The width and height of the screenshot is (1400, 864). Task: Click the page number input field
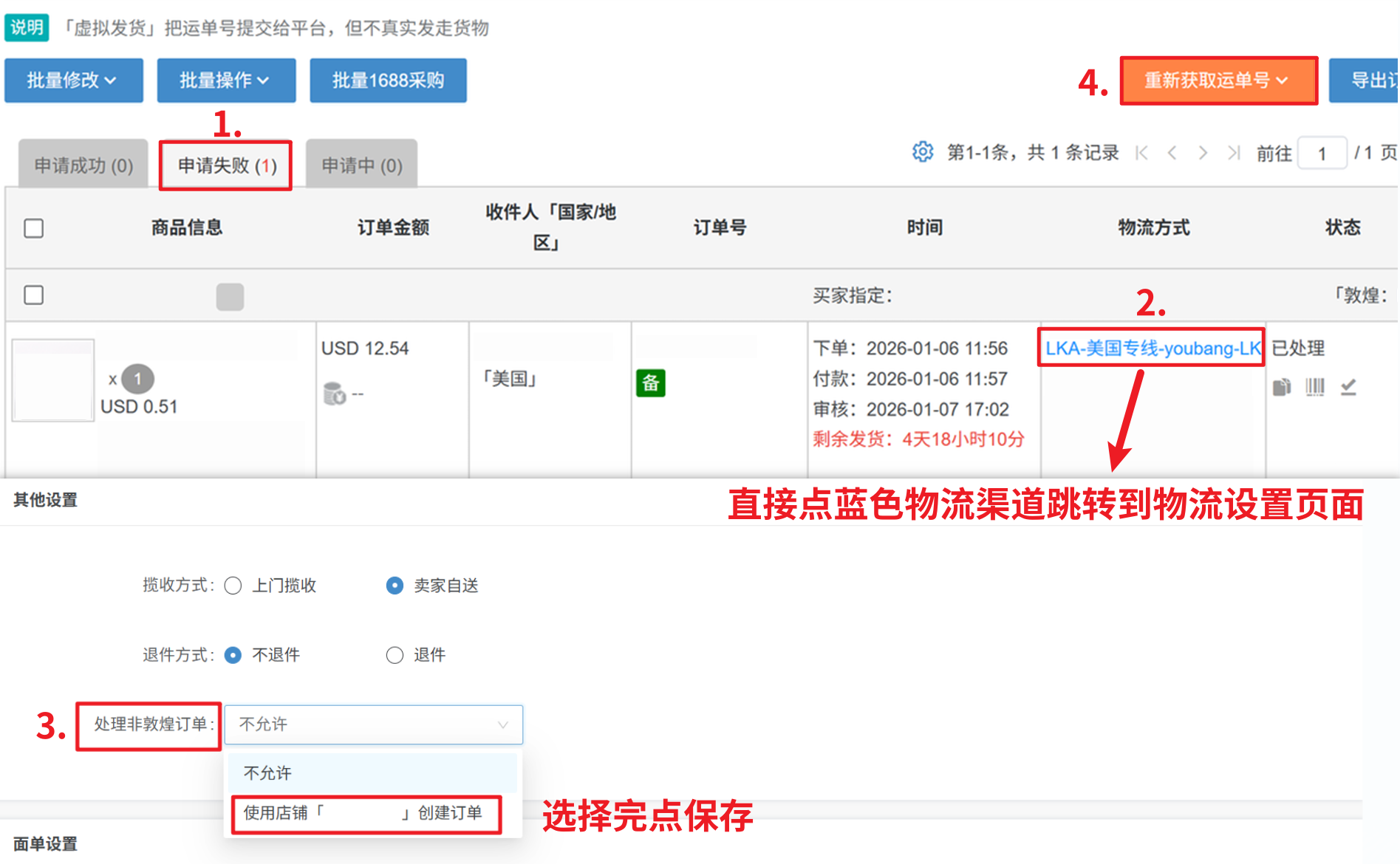[x=1322, y=154]
